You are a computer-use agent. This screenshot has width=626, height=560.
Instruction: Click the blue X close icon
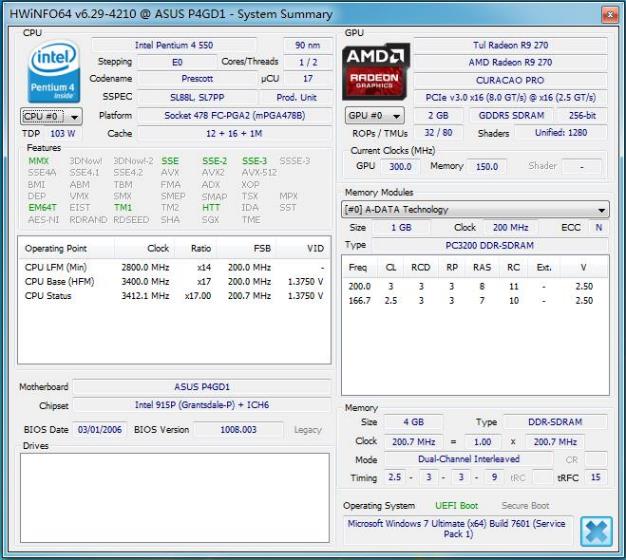(596, 531)
